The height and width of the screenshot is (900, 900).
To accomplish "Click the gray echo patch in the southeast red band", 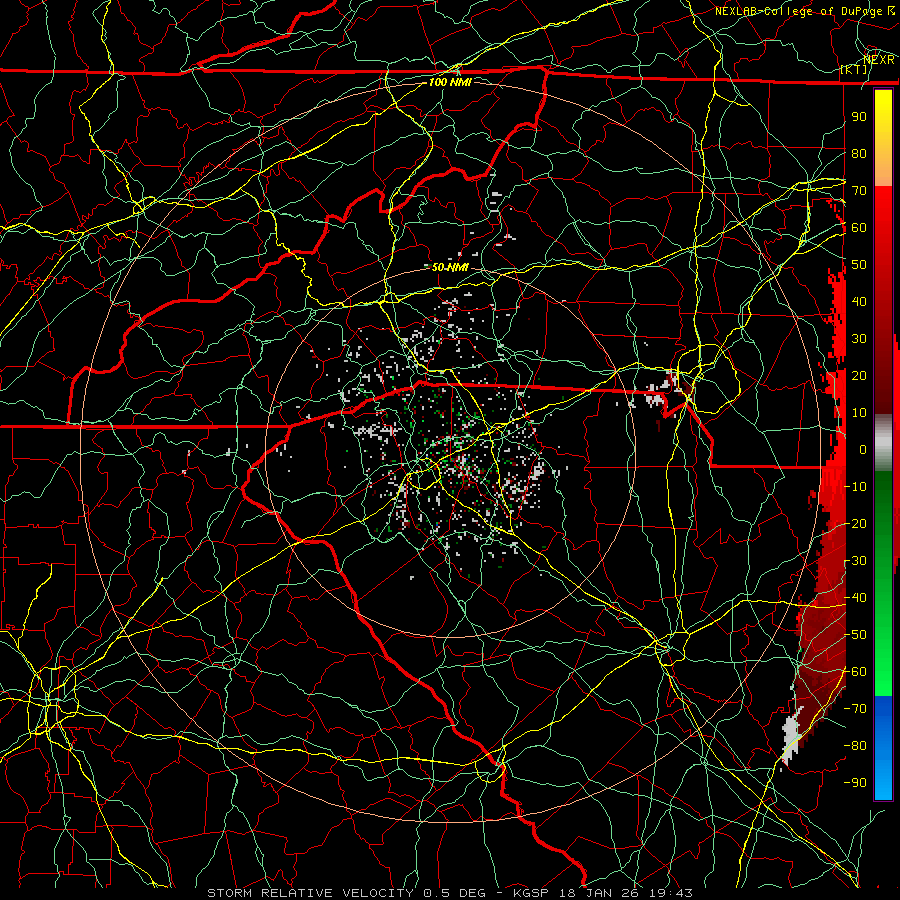I will tap(792, 734).
